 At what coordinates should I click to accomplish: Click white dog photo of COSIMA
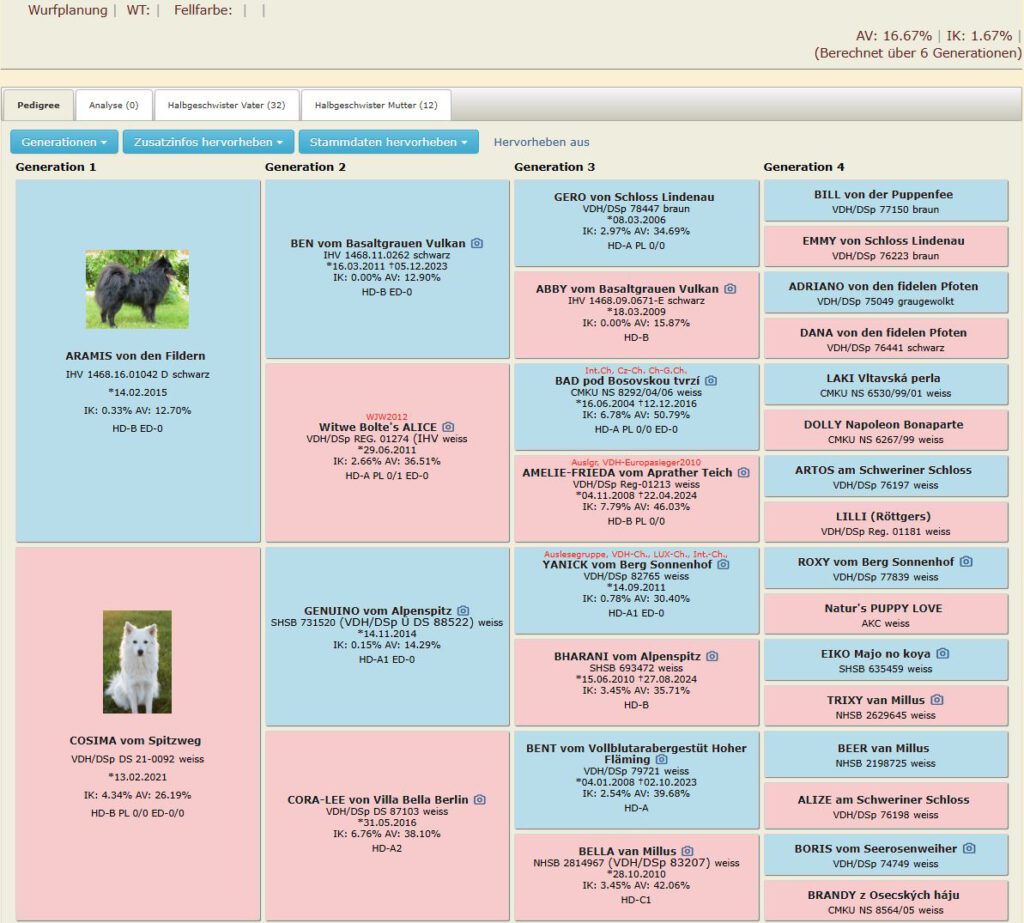137,662
